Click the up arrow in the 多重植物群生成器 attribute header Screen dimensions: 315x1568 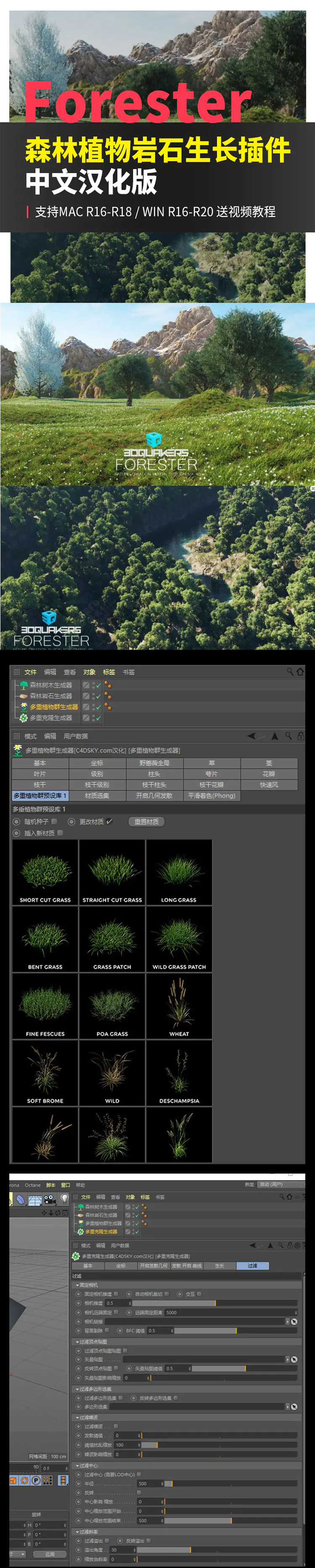[275, 736]
